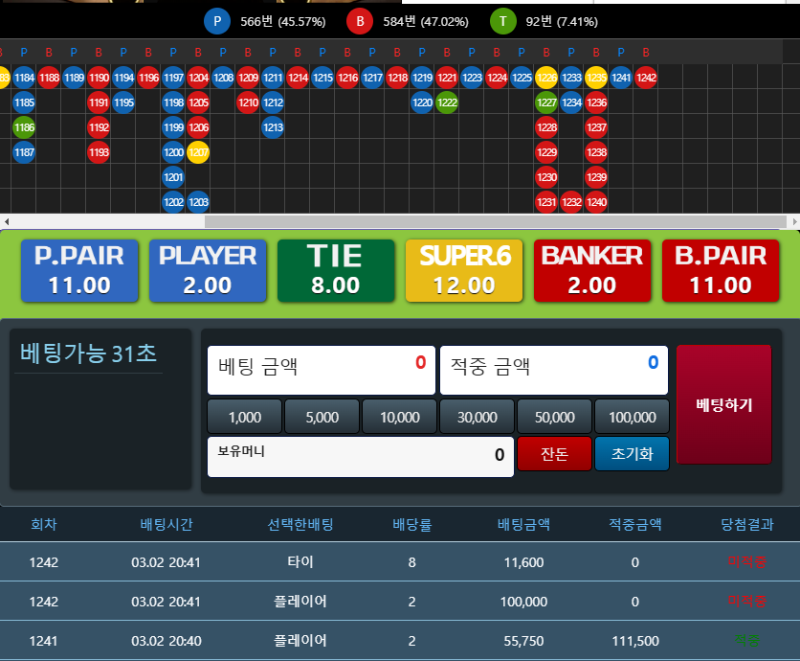800x661 pixels.
Task: Click the 배팅금액 column header
Action: point(524,524)
